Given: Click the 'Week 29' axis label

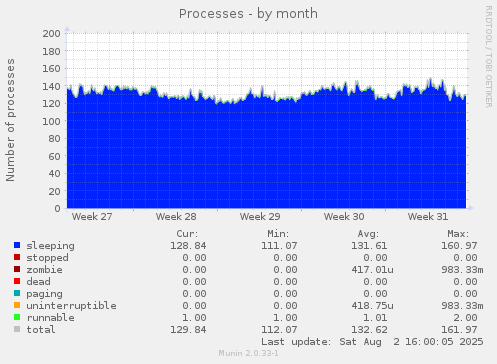Looking at the screenshot, I should (x=260, y=217).
